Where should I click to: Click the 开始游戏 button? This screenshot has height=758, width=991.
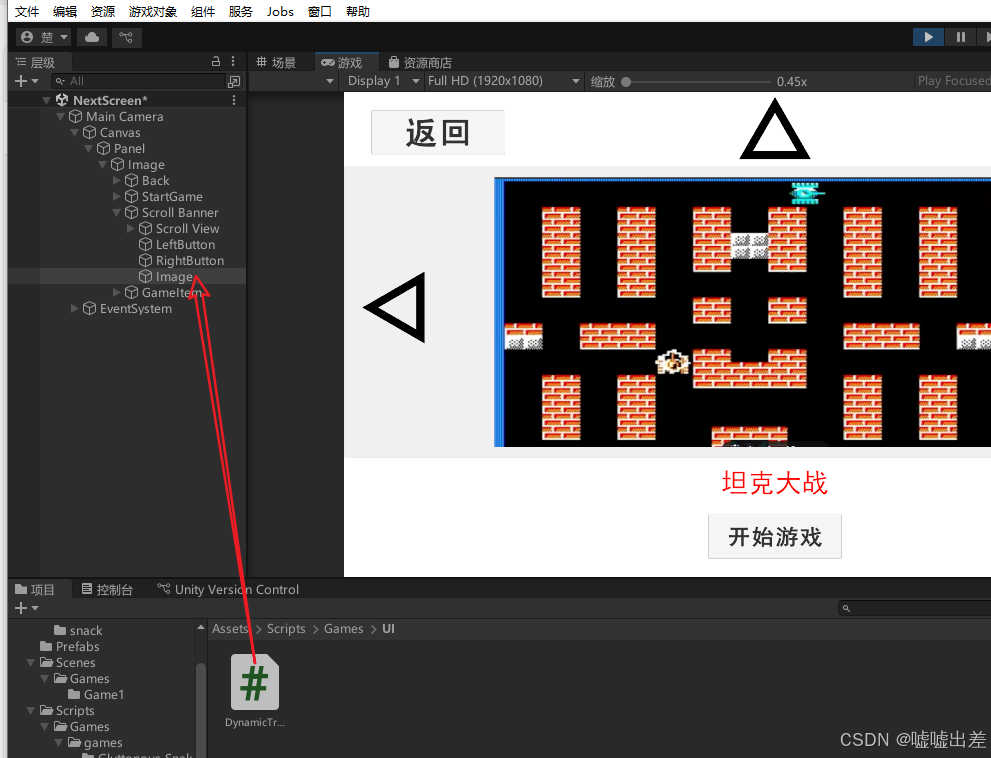click(x=774, y=536)
